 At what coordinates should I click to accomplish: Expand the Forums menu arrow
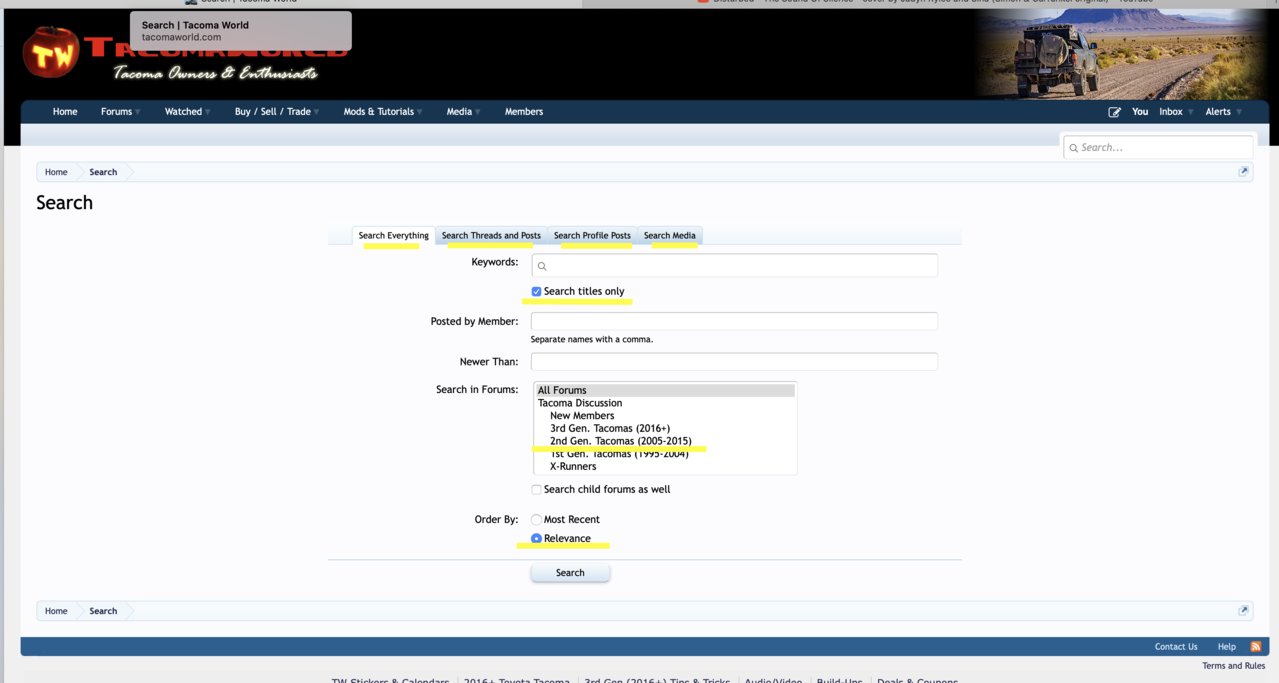coord(138,112)
